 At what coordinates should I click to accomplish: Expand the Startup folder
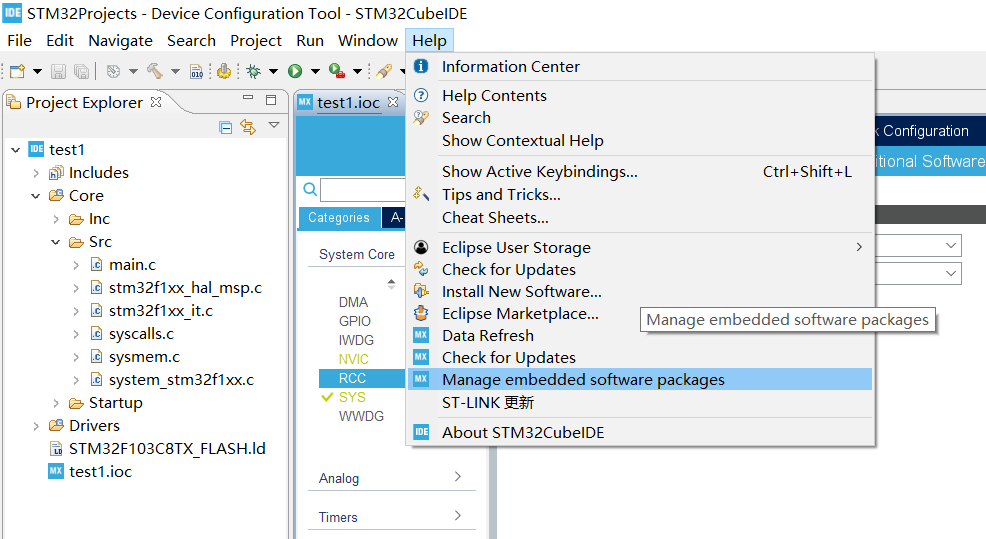click(56, 403)
